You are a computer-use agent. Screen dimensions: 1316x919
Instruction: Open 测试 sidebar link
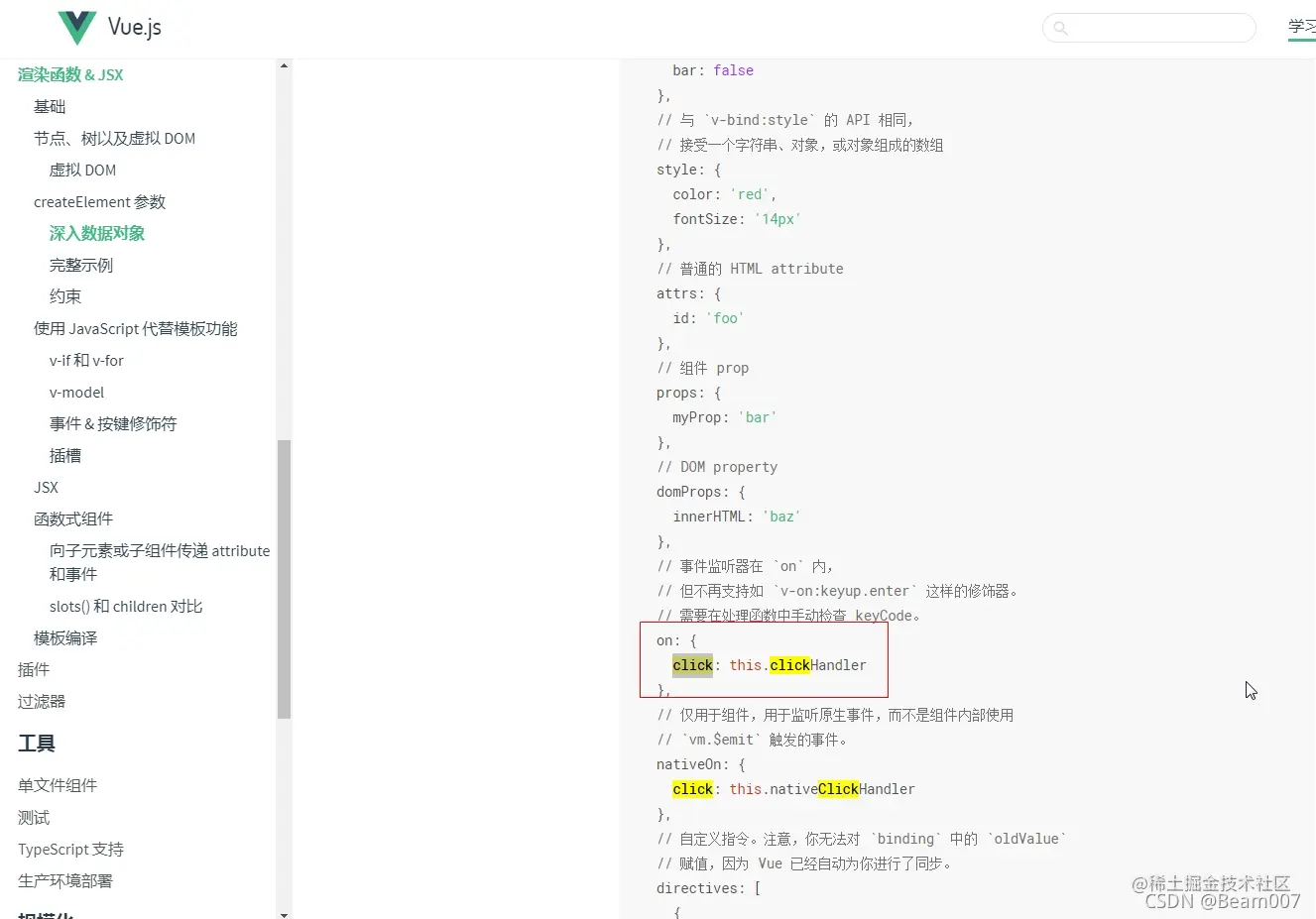tap(34, 817)
